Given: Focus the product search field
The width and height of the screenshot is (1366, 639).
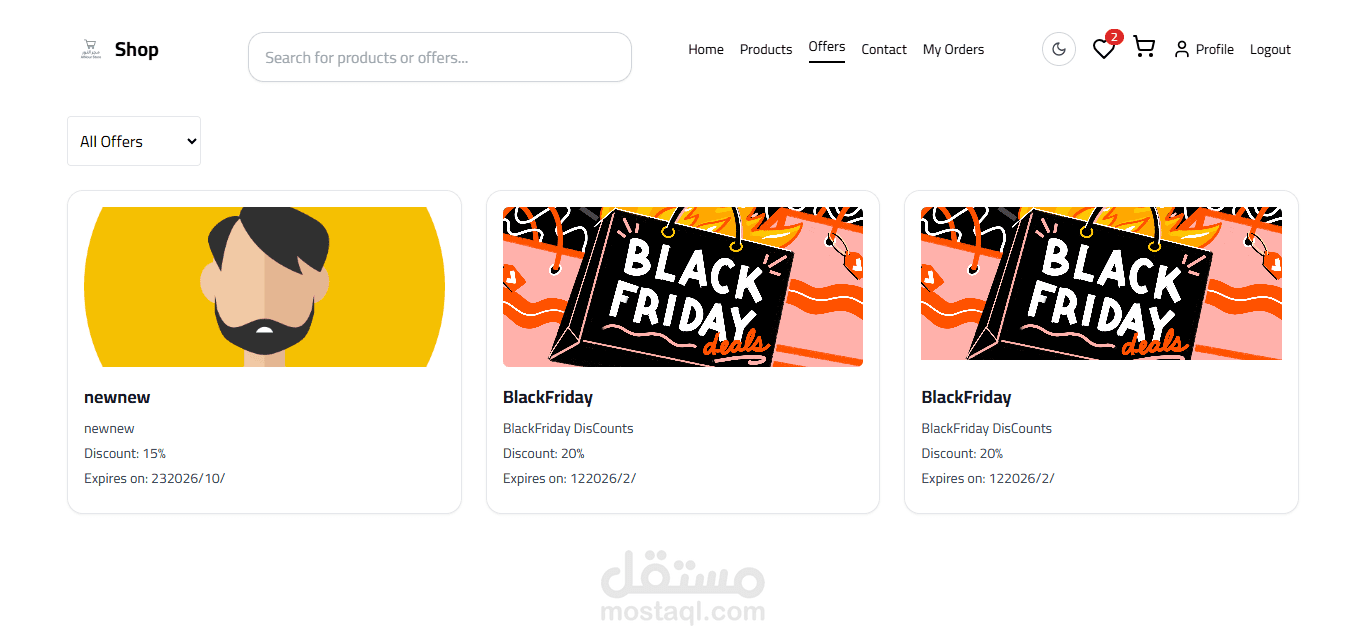Looking at the screenshot, I should pyautogui.click(x=440, y=57).
